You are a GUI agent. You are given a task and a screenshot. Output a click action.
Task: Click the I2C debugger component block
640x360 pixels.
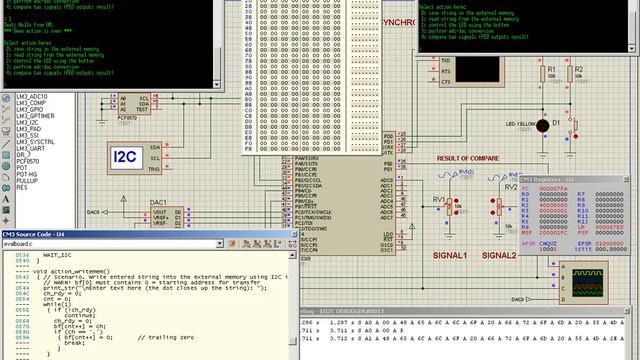point(134,158)
